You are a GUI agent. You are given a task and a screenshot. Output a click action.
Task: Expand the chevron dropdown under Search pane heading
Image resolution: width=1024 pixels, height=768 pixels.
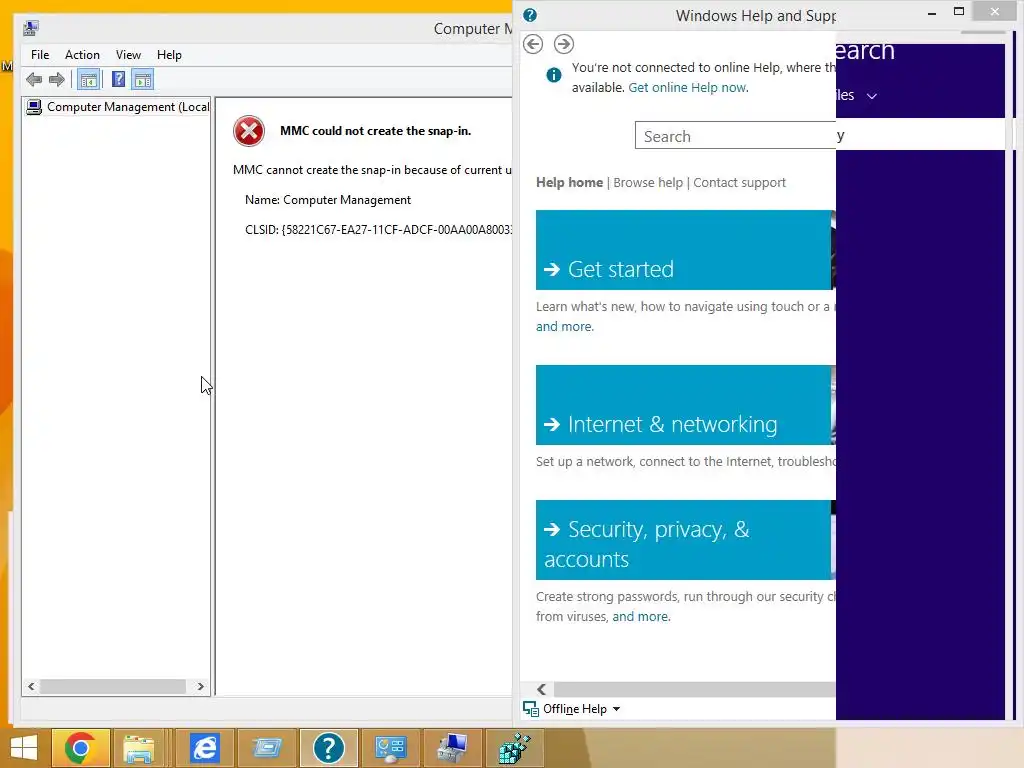[x=871, y=96]
